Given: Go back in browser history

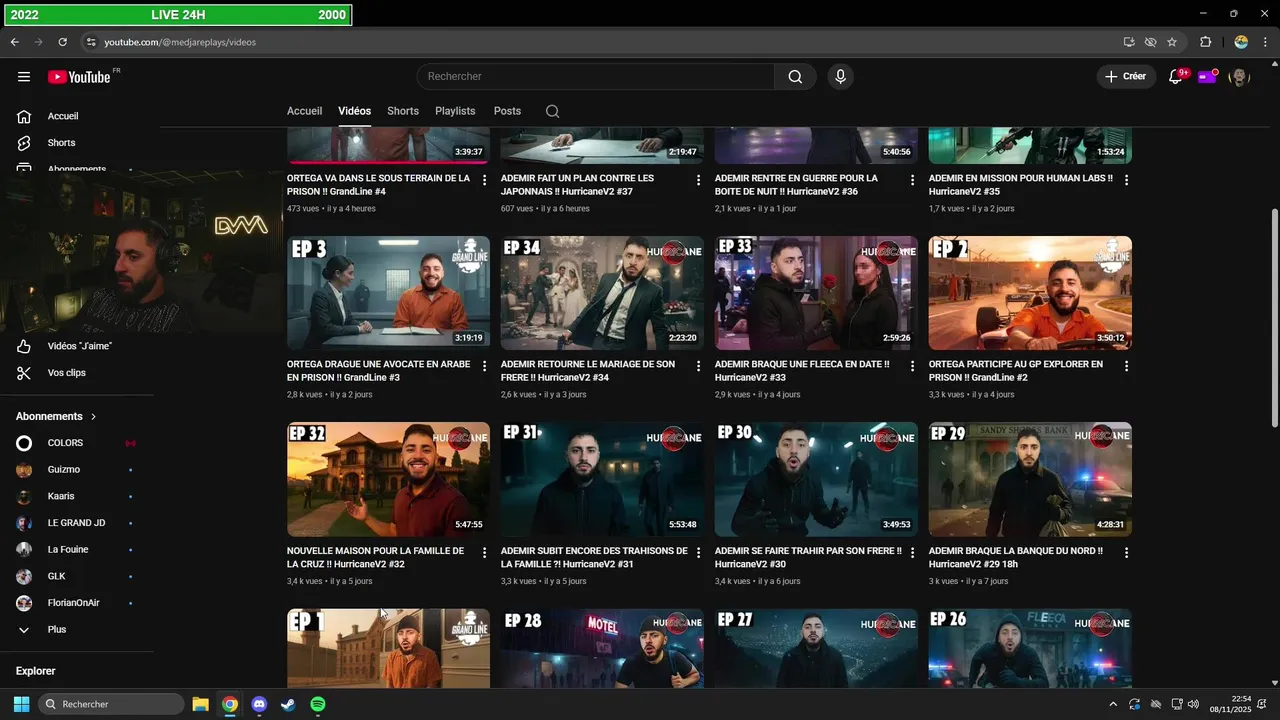Looking at the screenshot, I should coord(14,42).
